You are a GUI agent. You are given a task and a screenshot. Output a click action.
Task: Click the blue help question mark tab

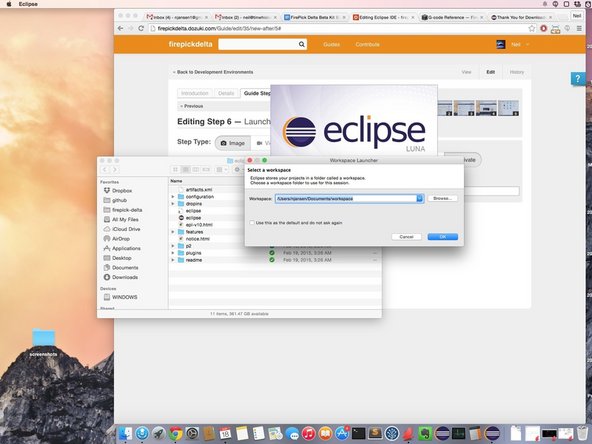click(x=578, y=79)
